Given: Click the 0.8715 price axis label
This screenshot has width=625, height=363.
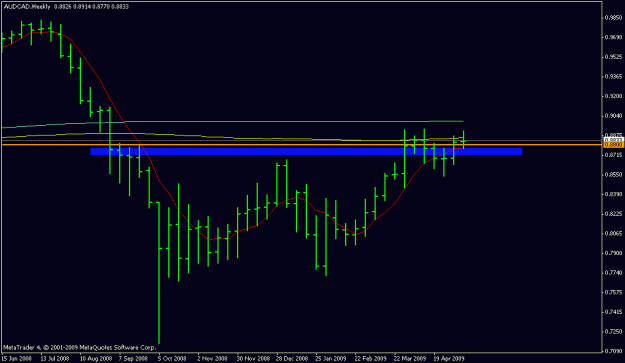Looking at the screenshot, I should point(613,155).
